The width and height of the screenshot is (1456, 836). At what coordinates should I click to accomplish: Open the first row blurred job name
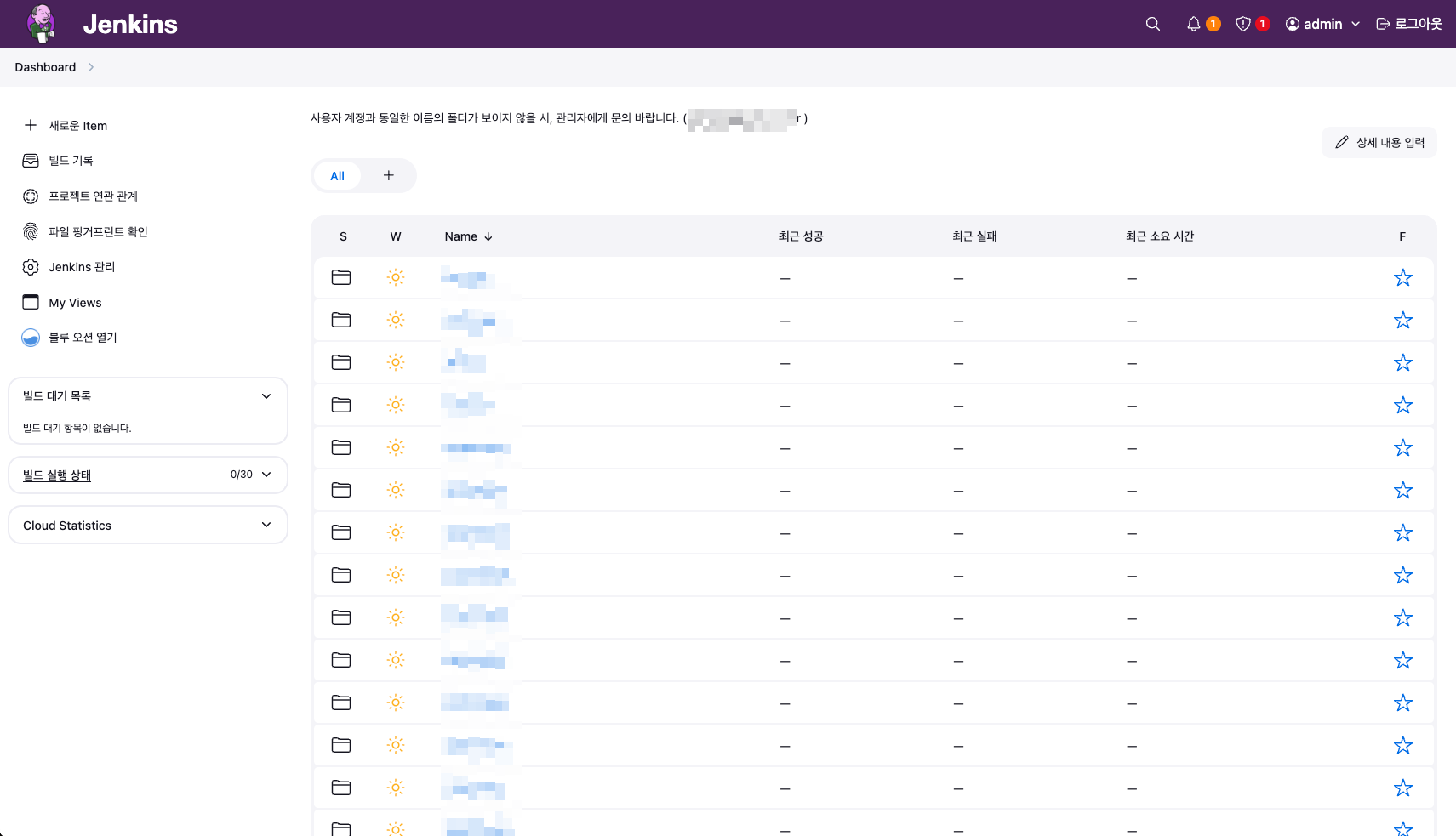click(x=468, y=278)
